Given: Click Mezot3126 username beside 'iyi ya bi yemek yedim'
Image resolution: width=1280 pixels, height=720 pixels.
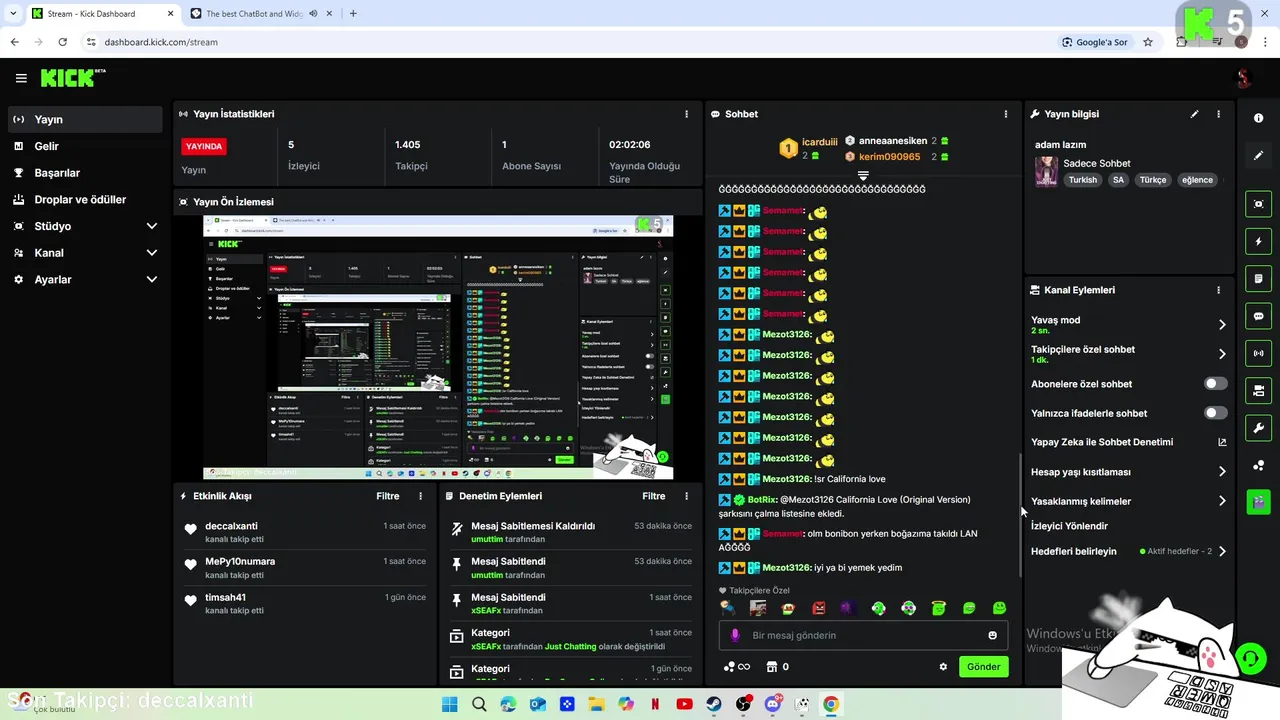Looking at the screenshot, I should click(787, 568).
